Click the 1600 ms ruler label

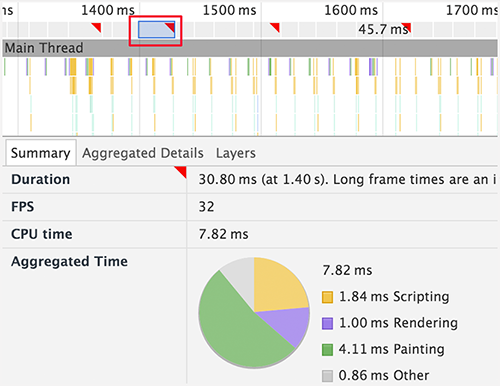[x=351, y=10]
